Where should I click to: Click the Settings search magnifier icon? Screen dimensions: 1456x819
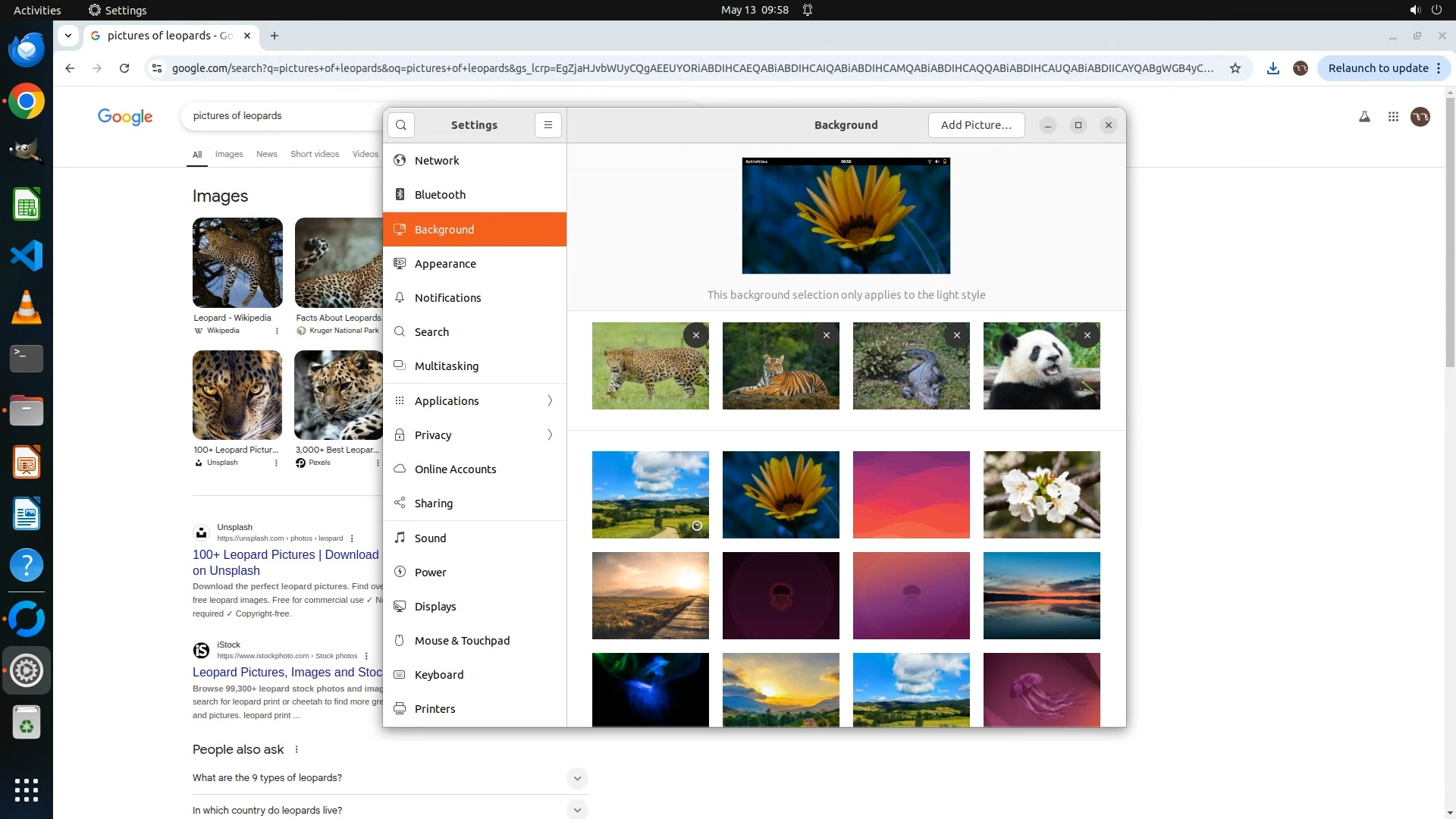[401, 125]
